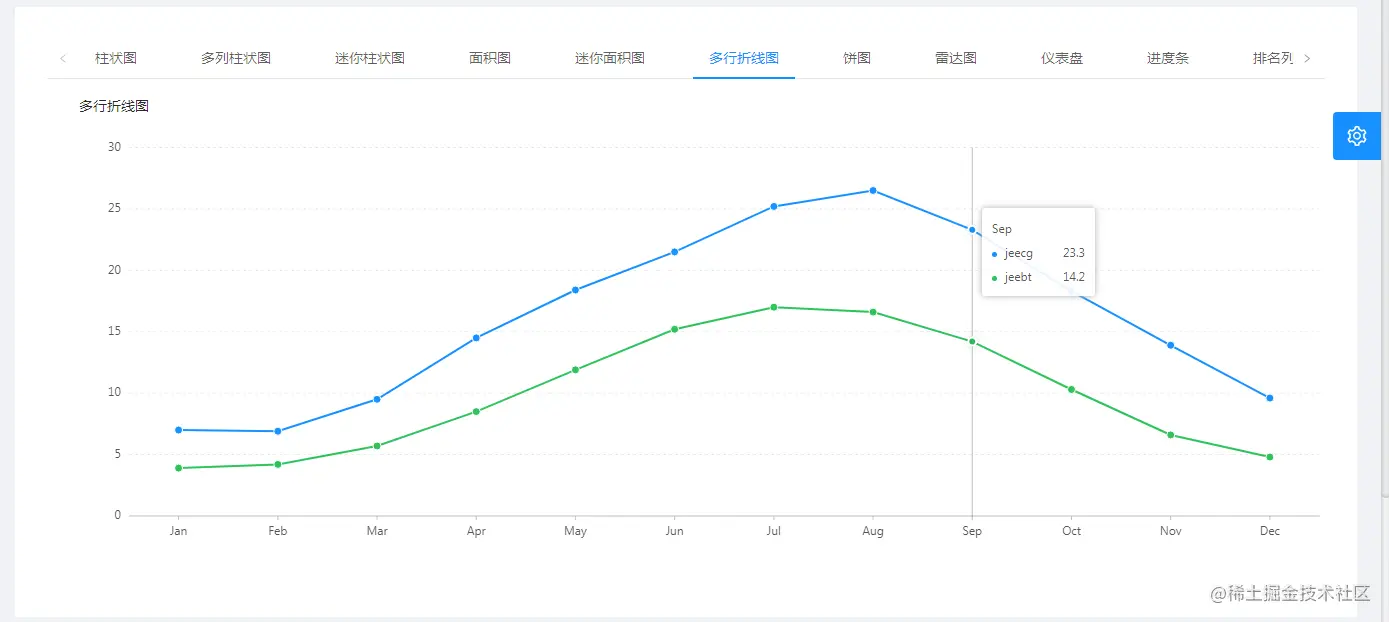Open the 仪表盘 tab
The width and height of the screenshot is (1389, 622).
click(x=1061, y=58)
